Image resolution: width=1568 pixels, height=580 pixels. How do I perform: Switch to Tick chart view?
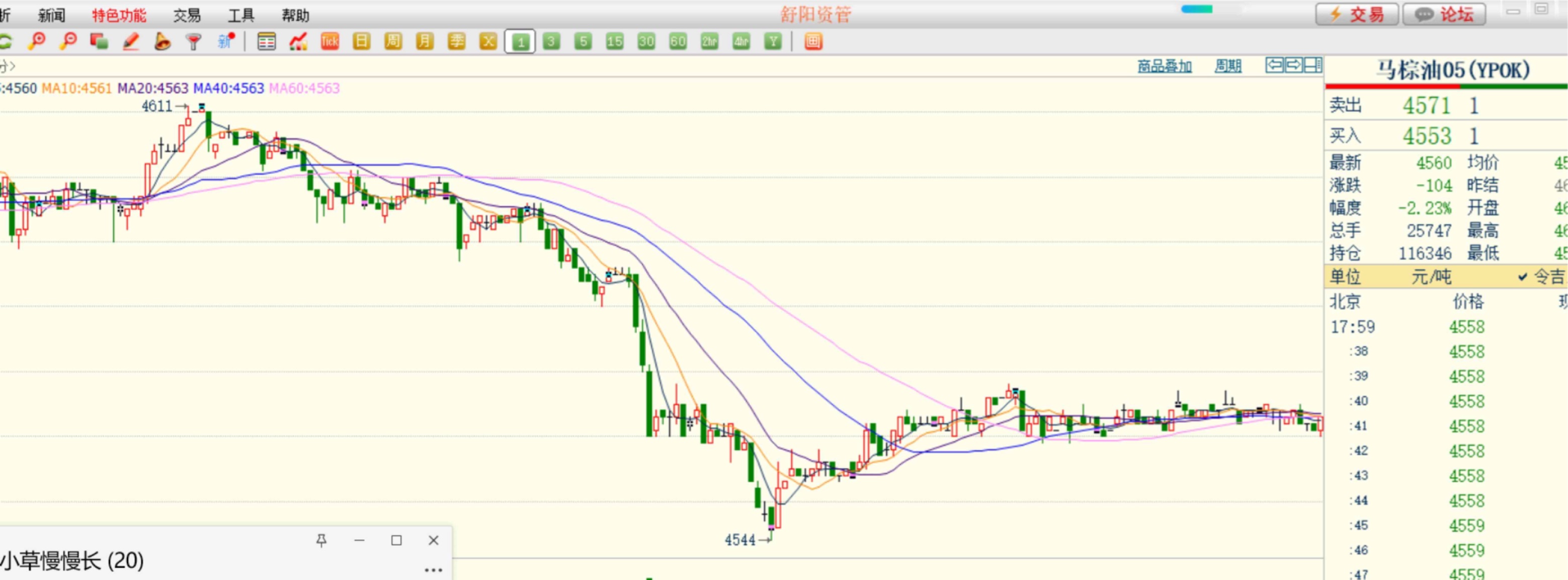[x=329, y=41]
